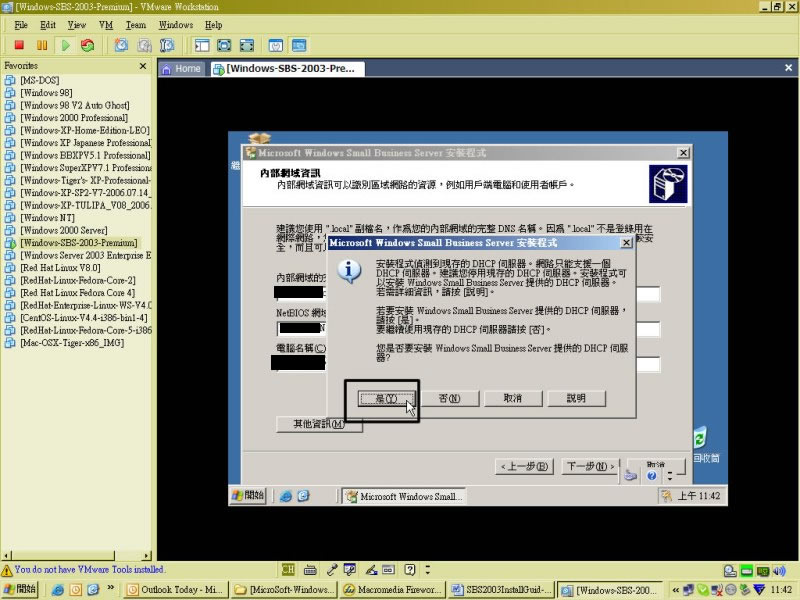Click 取消 in the DHCP dialog

coord(513,398)
